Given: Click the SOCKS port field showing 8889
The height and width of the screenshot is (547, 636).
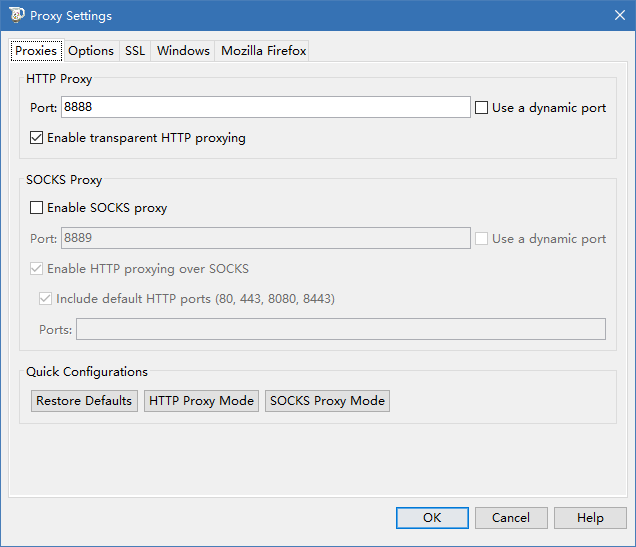Looking at the screenshot, I should coord(266,238).
